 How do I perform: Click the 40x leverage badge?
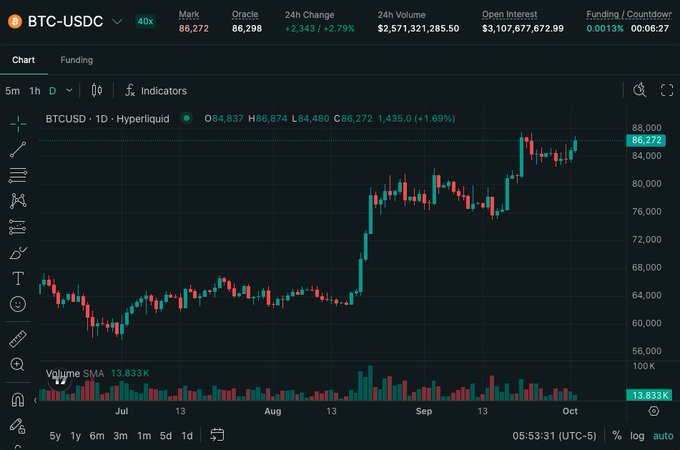(x=145, y=21)
